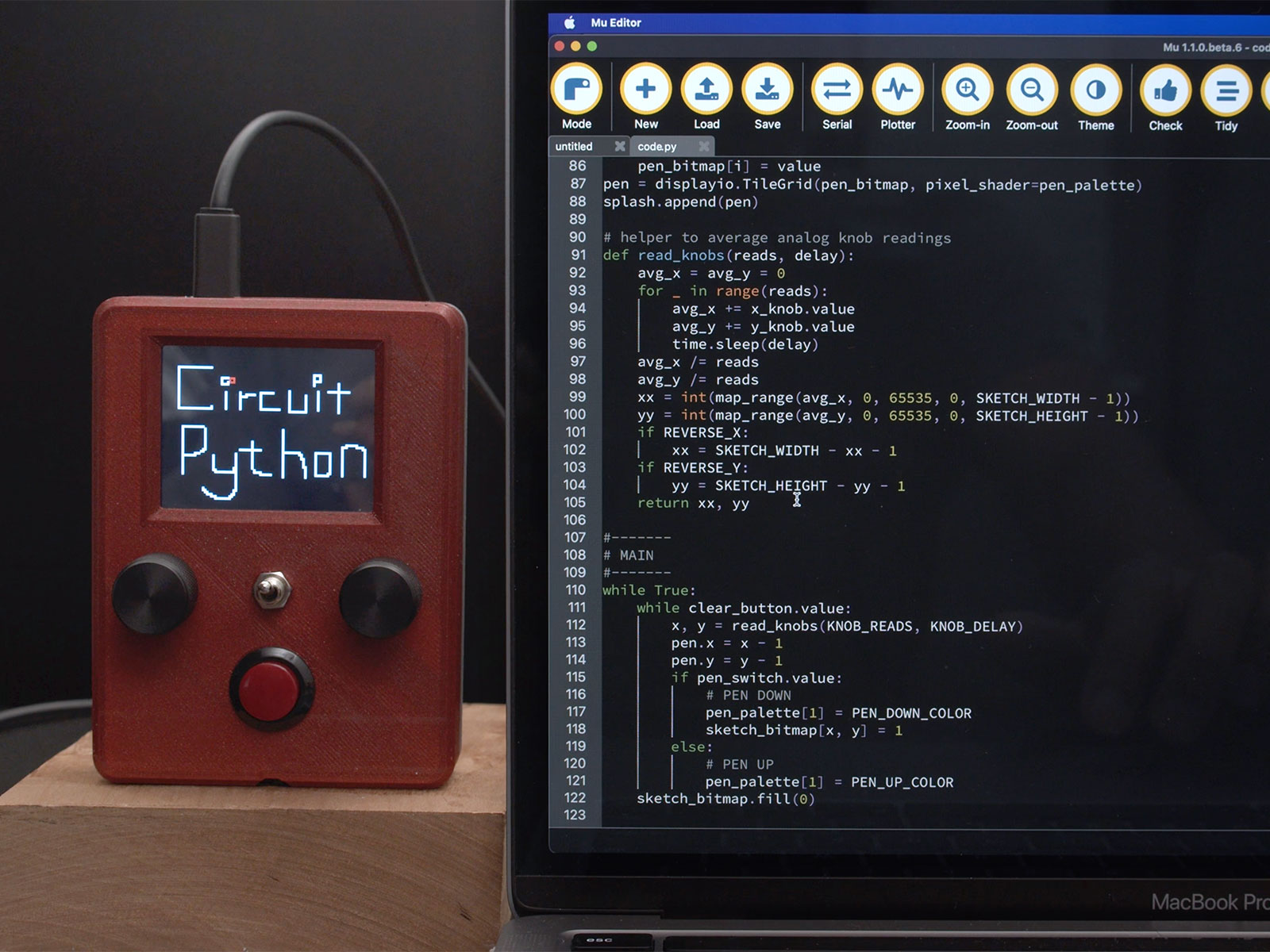Viewport: 1270px width, 952px height.
Task: Close the untitled tab
Action: click(621, 146)
